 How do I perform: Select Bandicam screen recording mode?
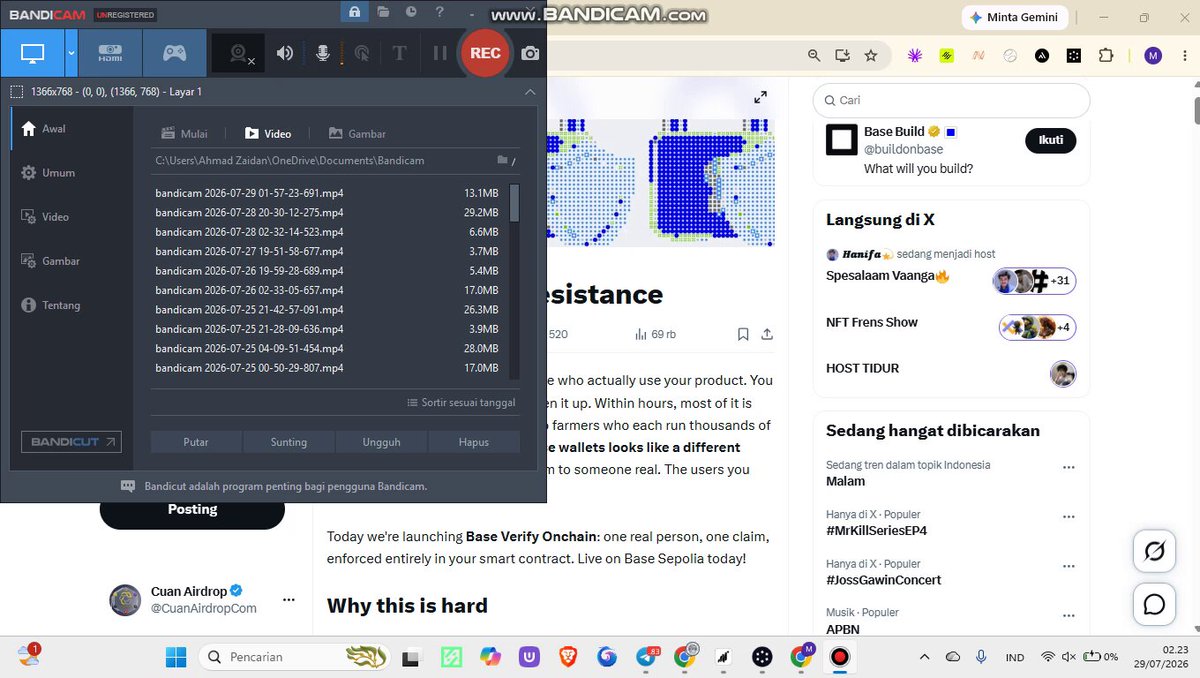[x=33, y=53]
